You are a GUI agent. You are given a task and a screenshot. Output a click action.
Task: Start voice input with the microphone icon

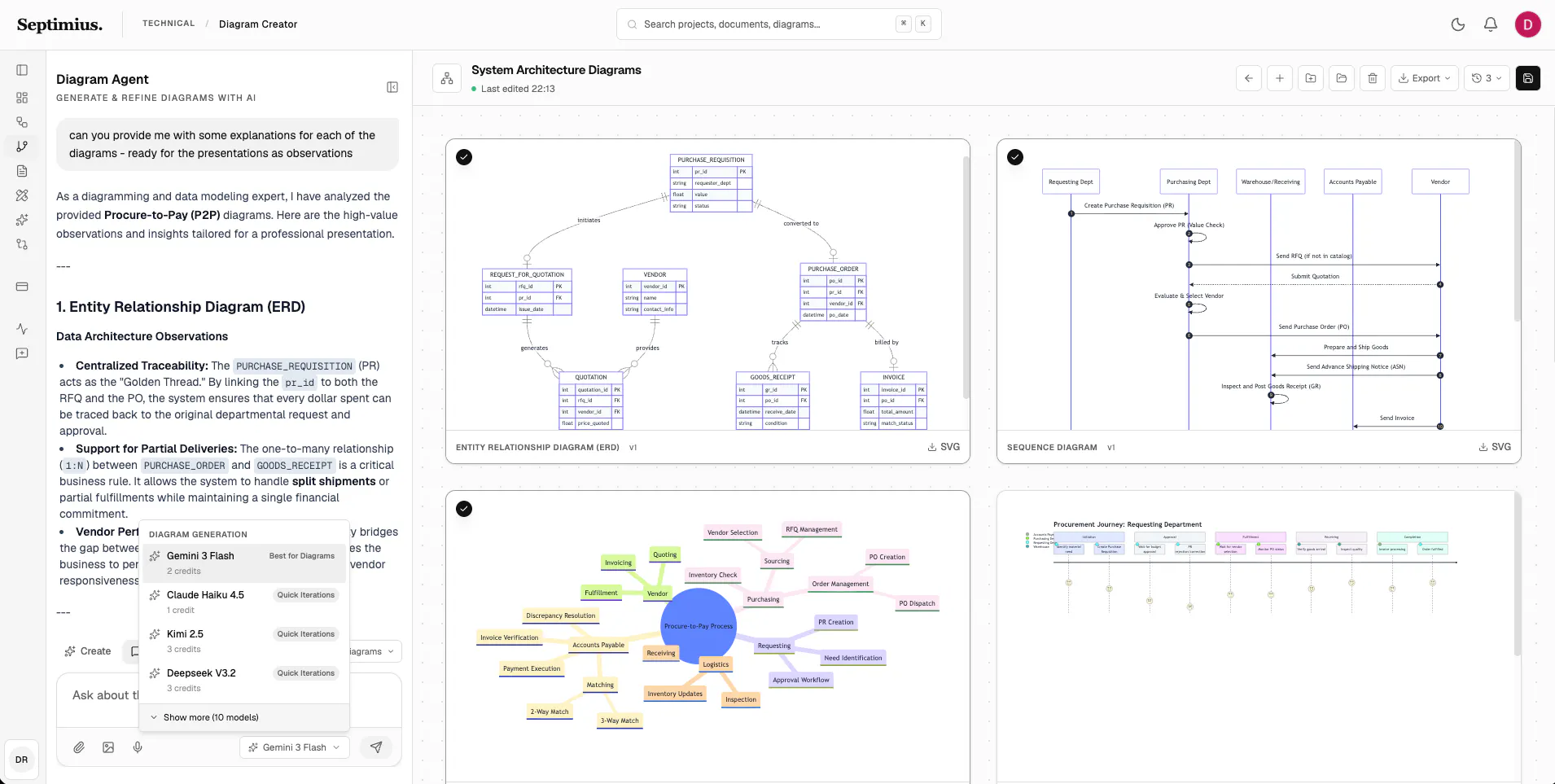coord(138,747)
